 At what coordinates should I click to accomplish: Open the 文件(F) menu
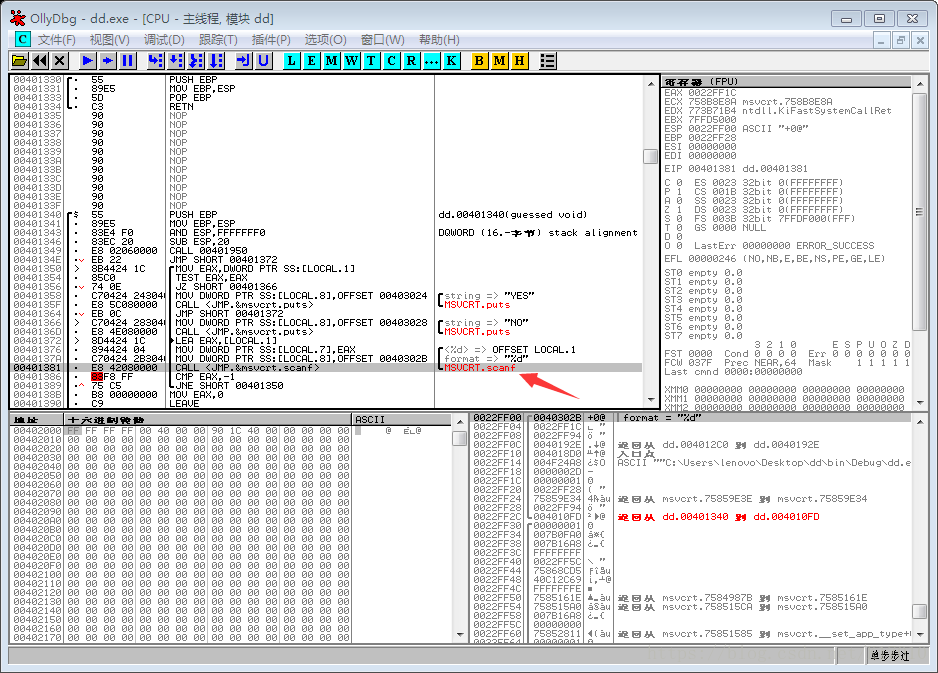pyautogui.click(x=57, y=39)
